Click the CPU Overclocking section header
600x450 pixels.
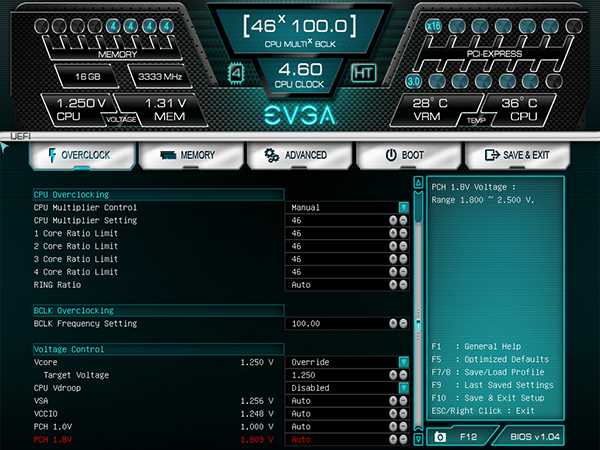(x=158, y=194)
